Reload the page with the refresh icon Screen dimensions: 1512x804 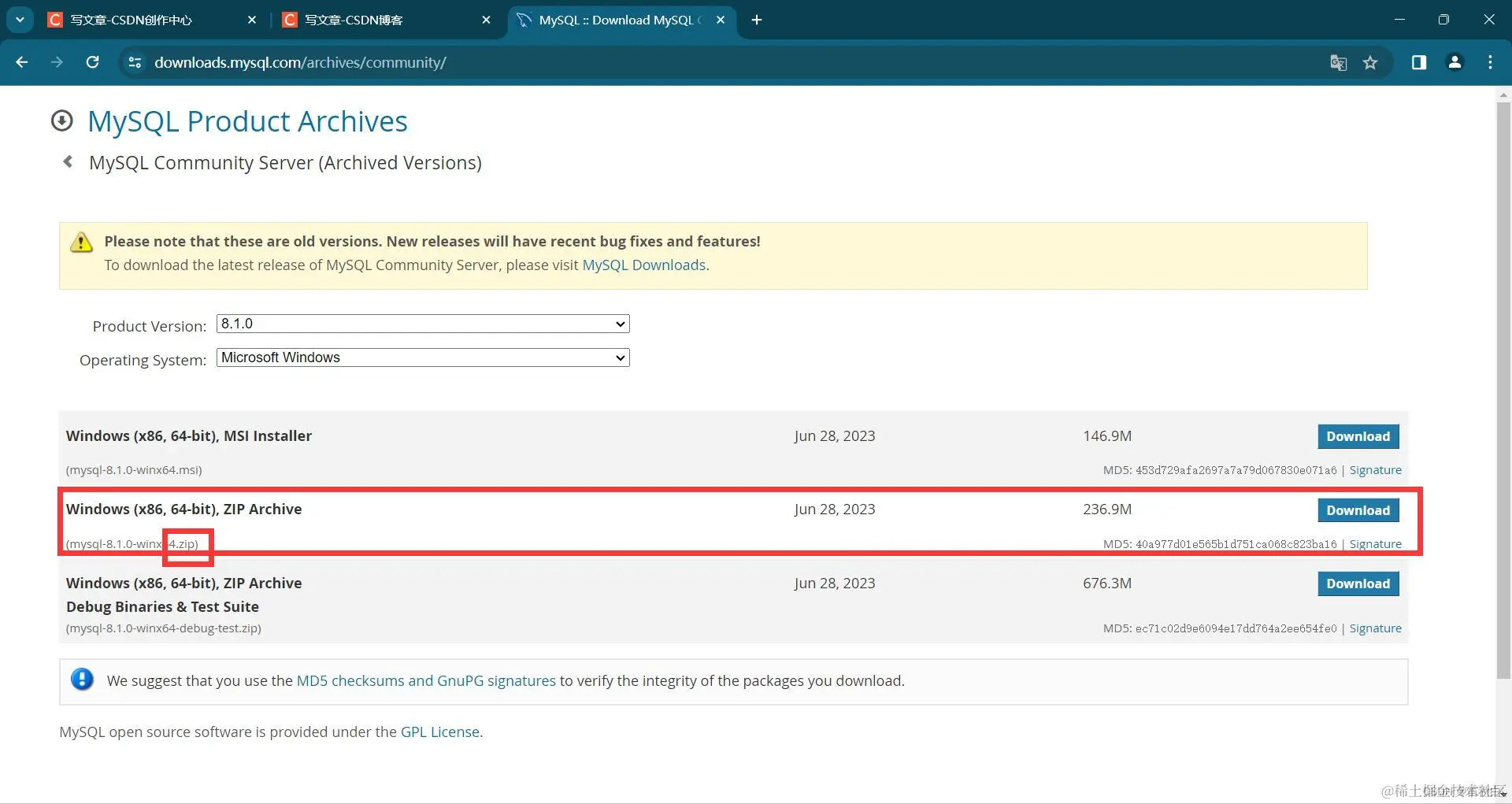coord(92,62)
